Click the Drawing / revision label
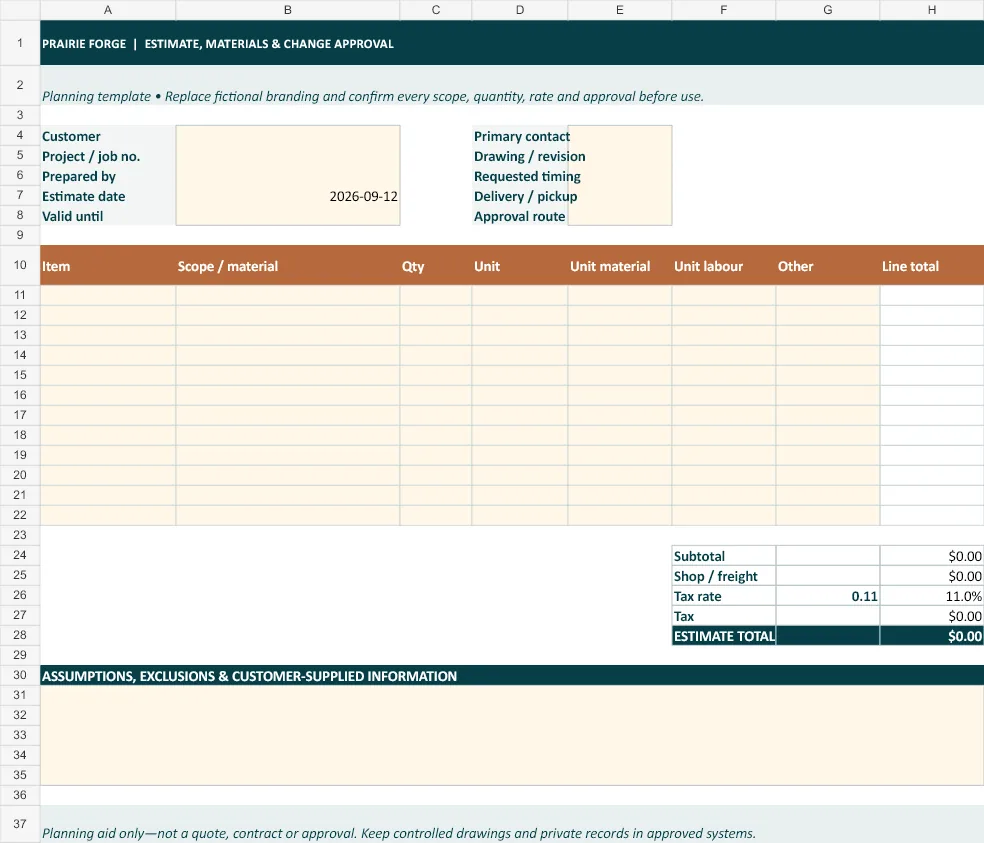The height and width of the screenshot is (843, 984). coord(529,156)
